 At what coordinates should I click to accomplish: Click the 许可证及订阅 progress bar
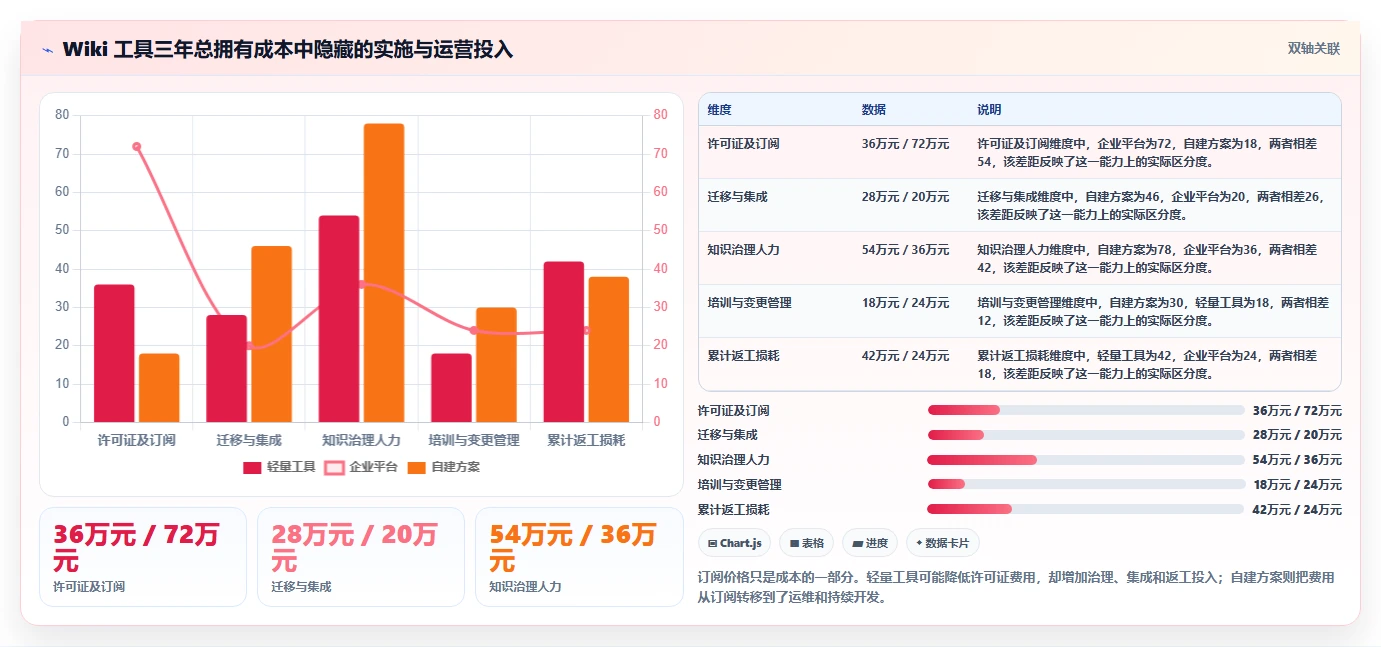click(x=1086, y=411)
